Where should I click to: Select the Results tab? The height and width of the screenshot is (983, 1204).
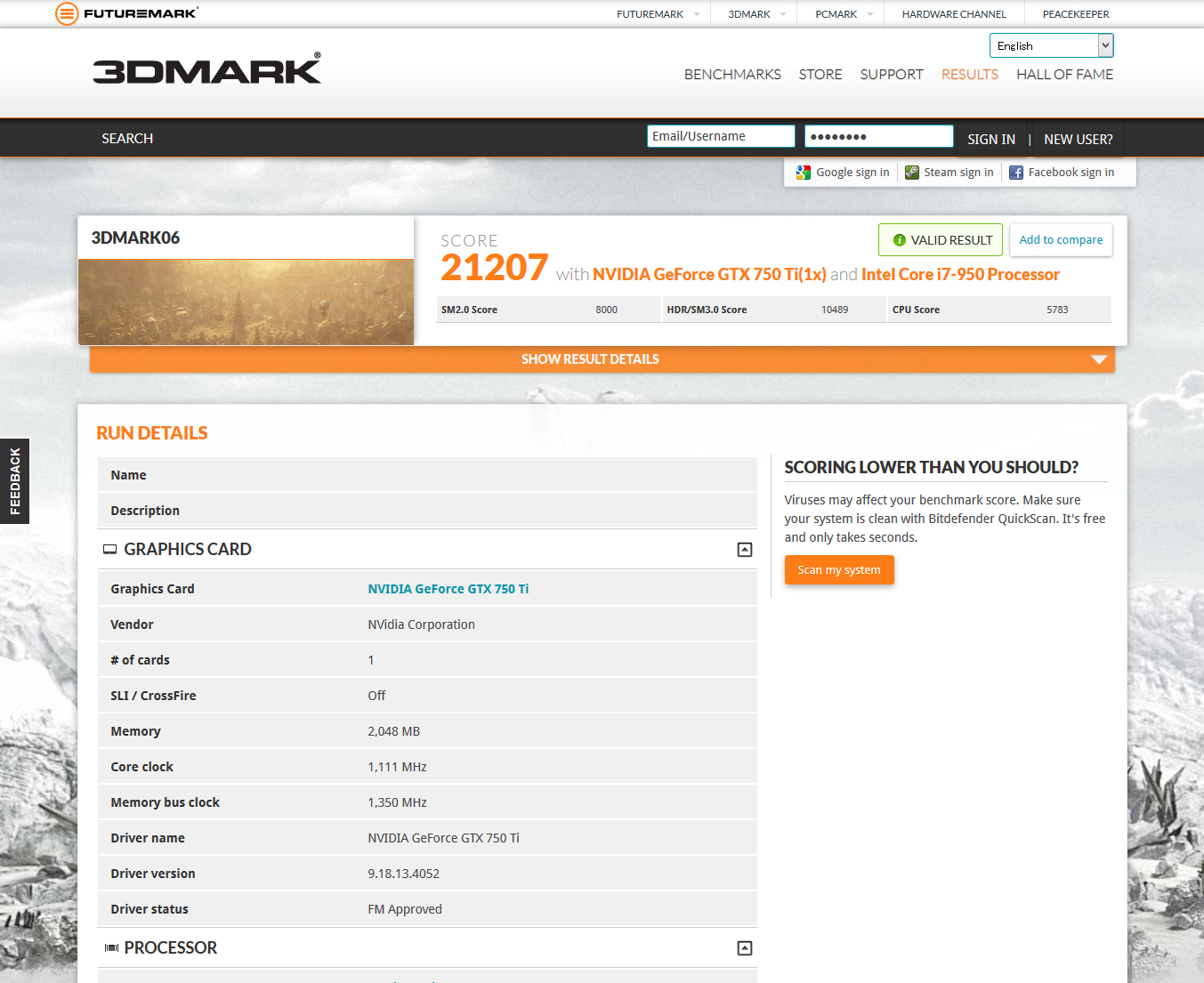tap(970, 75)
